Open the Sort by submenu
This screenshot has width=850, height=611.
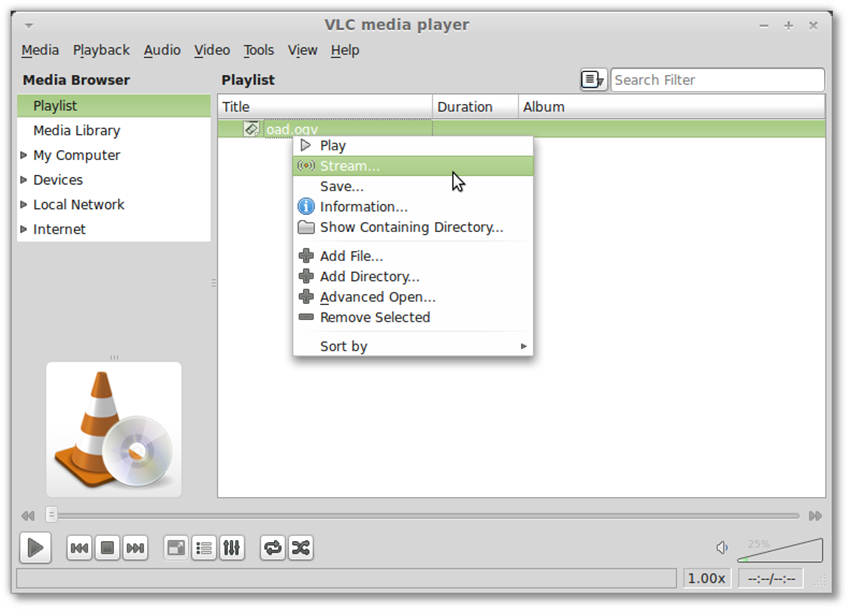pos(413,346)
